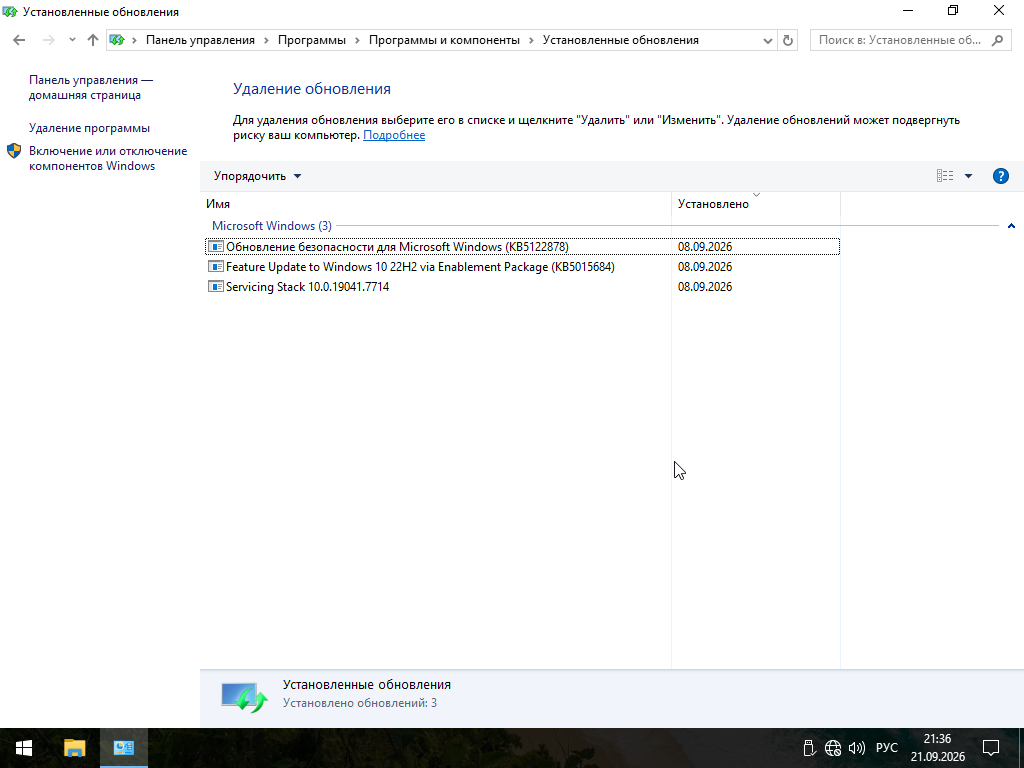Viewport: 1024px width, 768px height.
Task: Open the help question mark icon
Action: (1000, 176)
